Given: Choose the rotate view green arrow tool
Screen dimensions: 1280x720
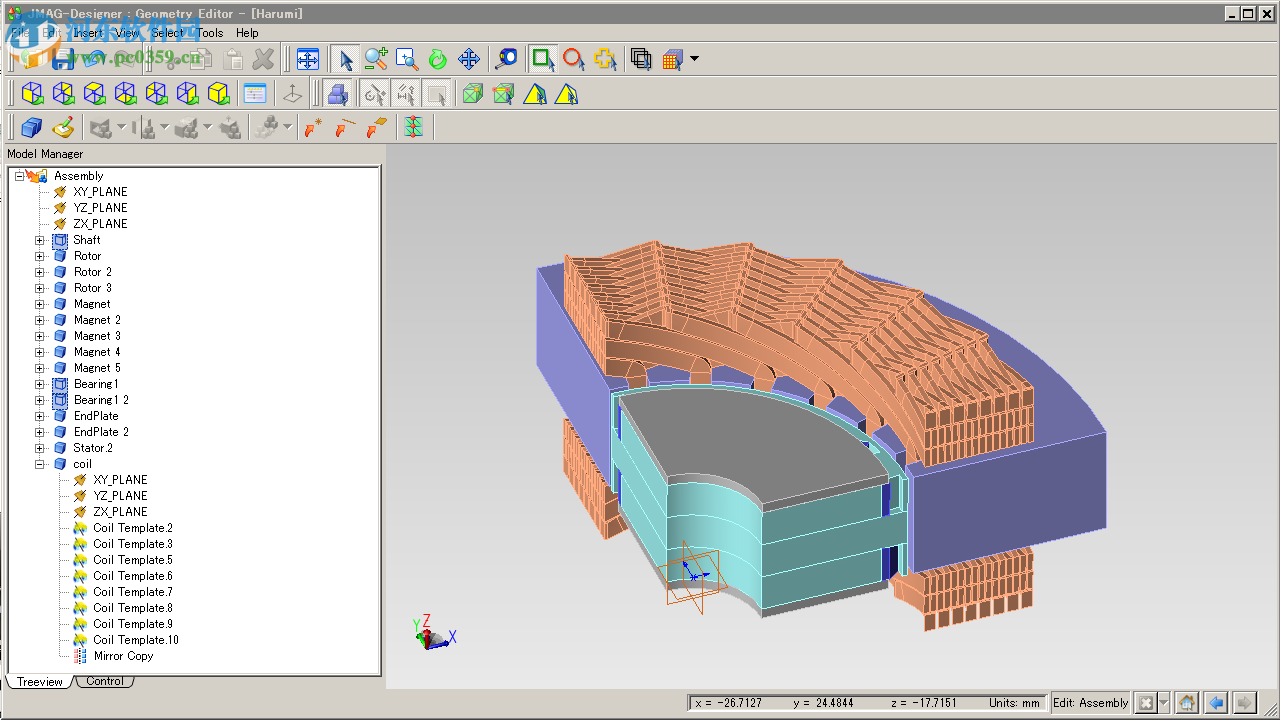Looking at the screenshot, I should coord(438,59).
